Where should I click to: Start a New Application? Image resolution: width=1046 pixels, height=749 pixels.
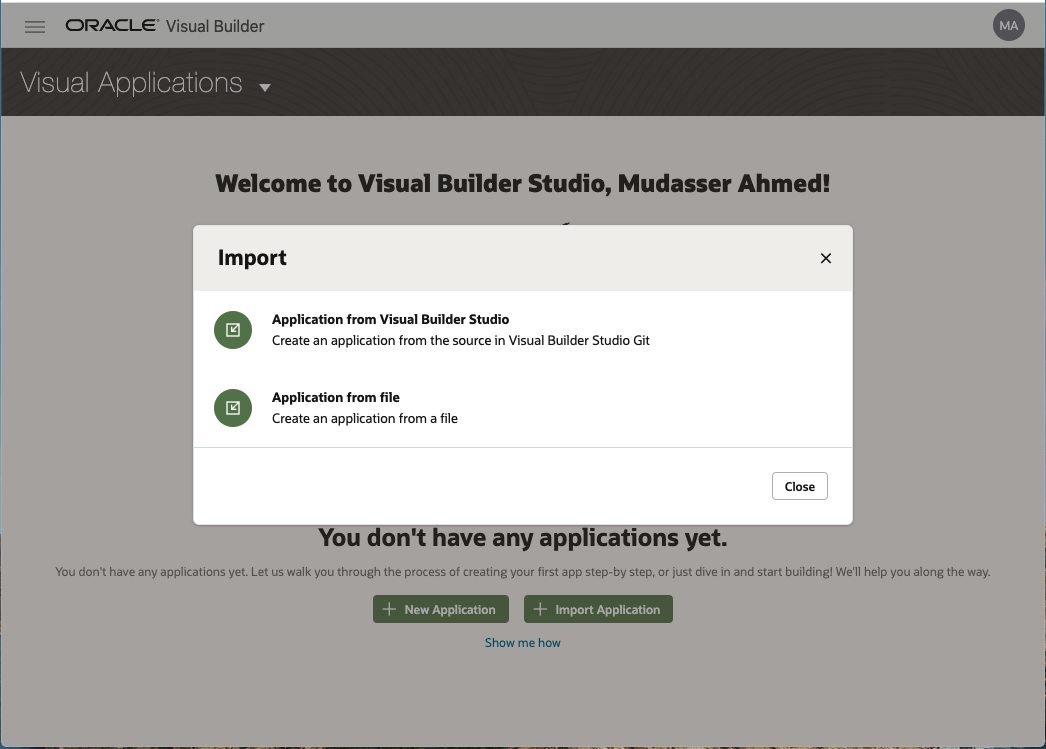[440, 609]
